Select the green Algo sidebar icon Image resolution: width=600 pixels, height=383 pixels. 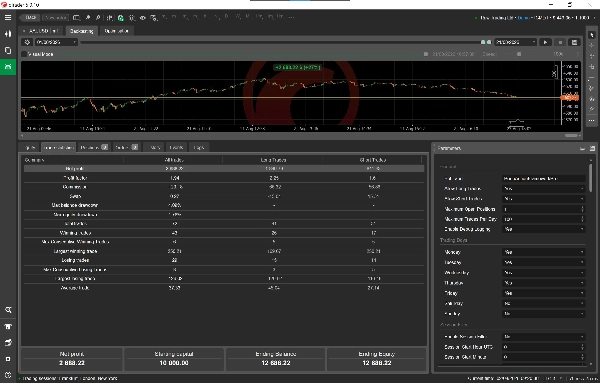8,67
